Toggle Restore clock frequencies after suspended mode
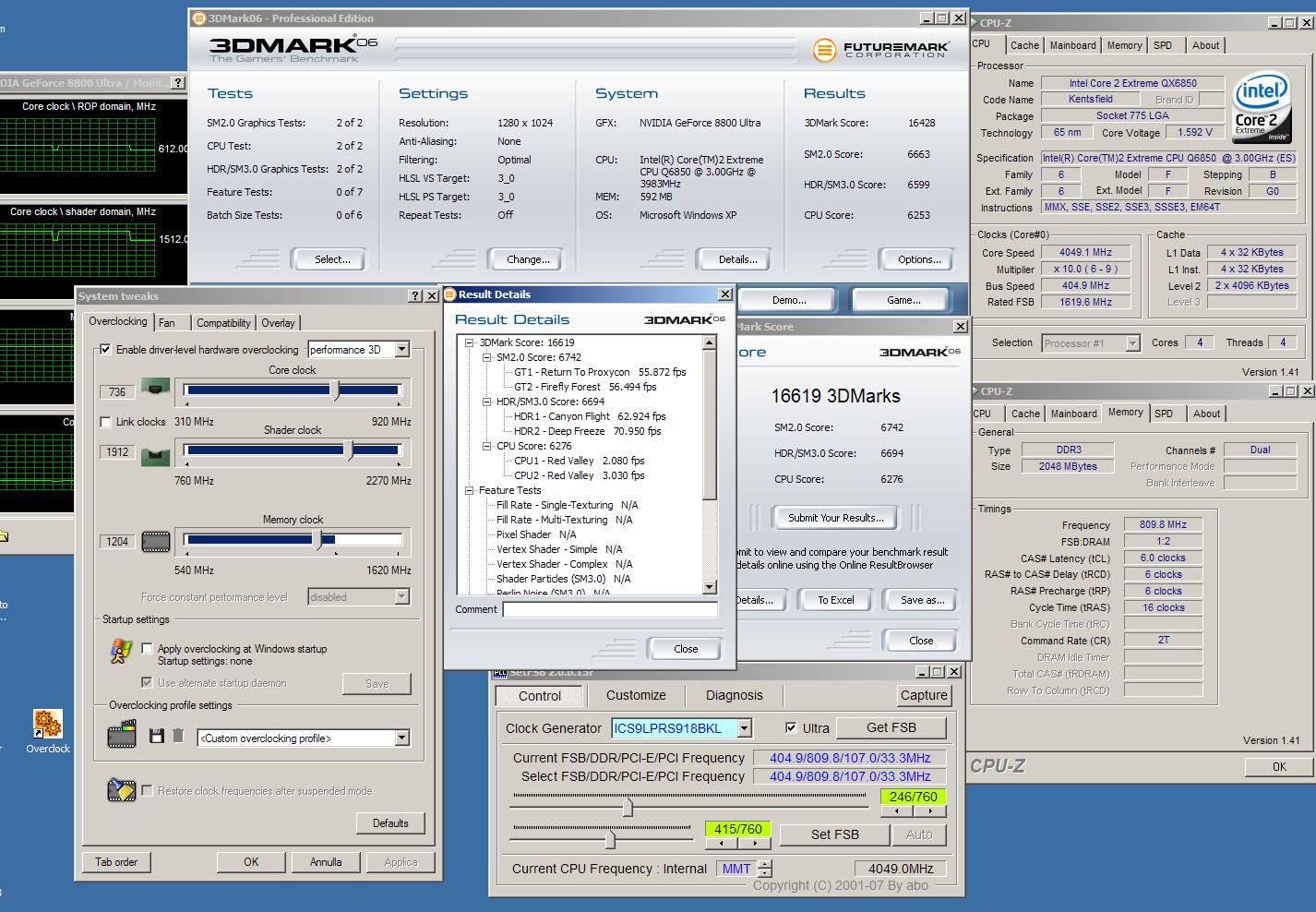 click(147, 790)
